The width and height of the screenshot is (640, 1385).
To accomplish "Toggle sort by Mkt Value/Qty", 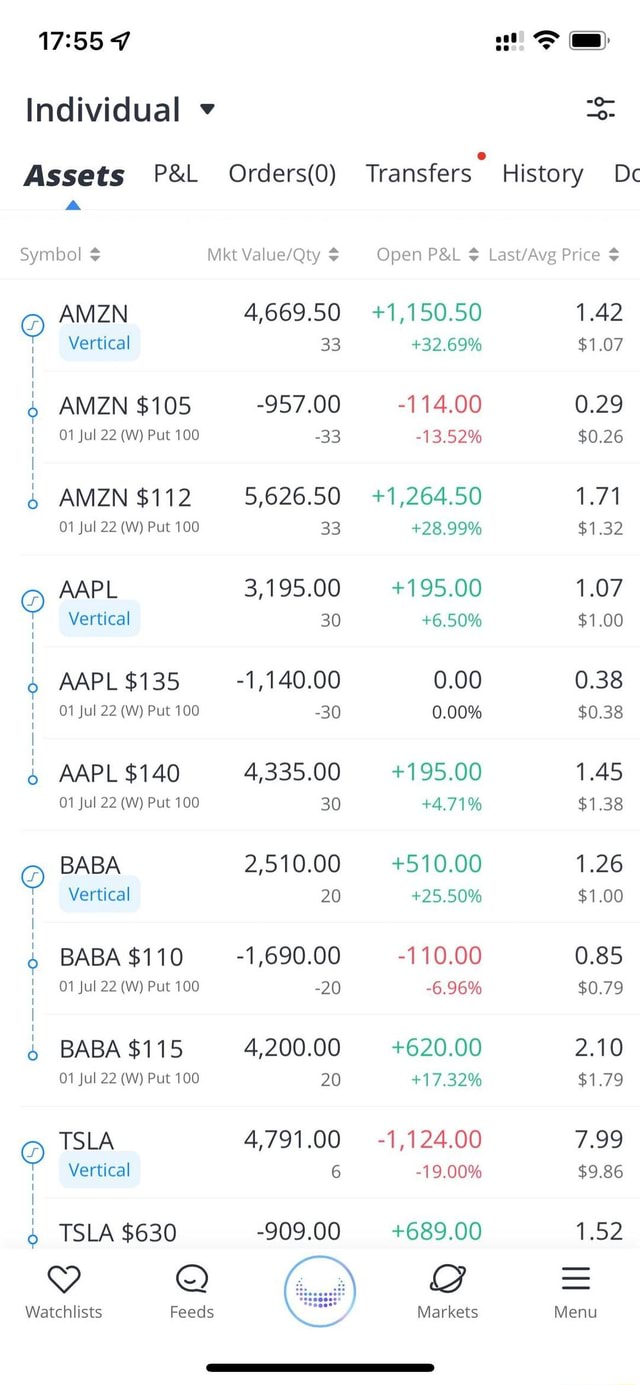I will click(x=272, y=253).
